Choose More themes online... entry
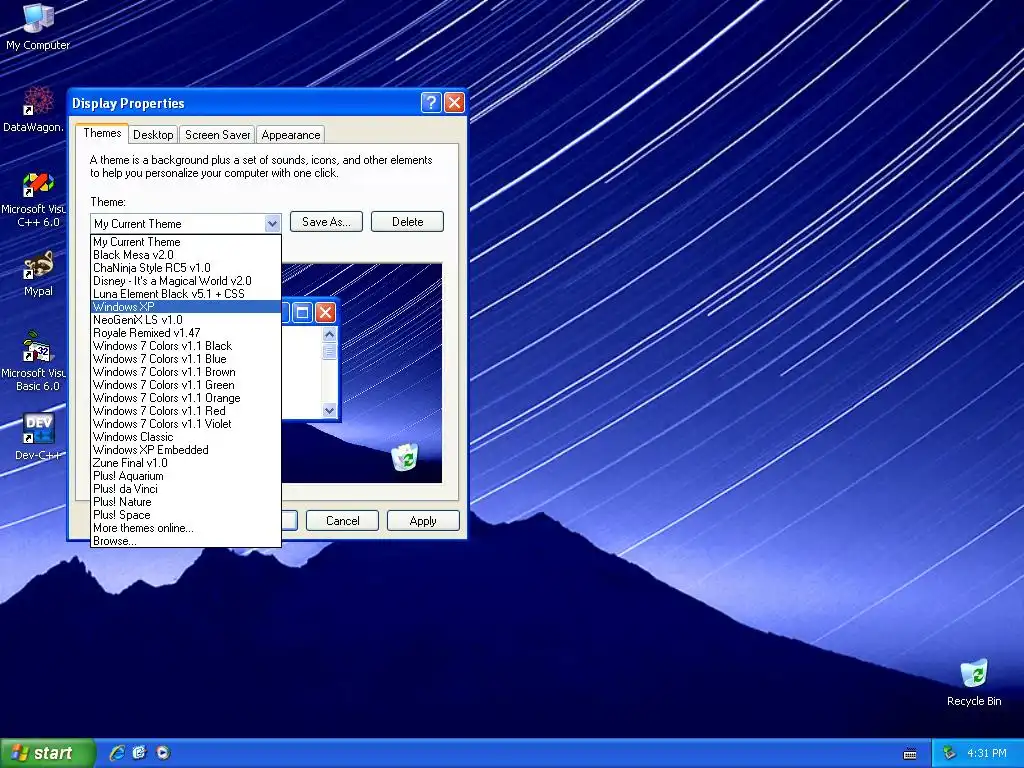 coord(186,528)
